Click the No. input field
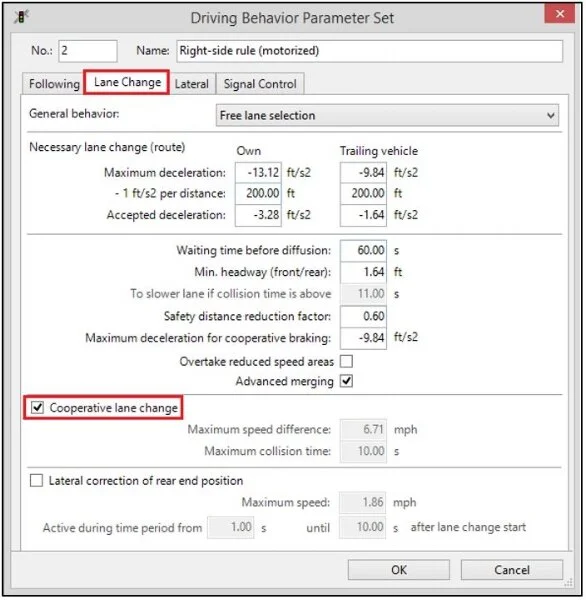 pos(88,51)
